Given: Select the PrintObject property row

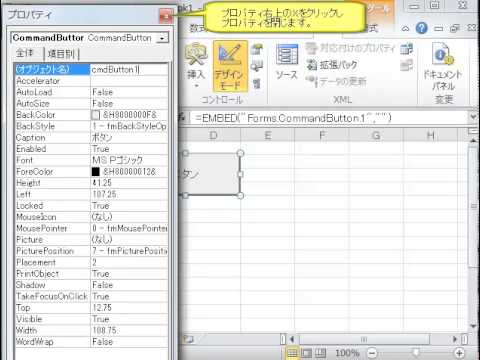Looking at the screenshot, I should pyautogui.click(x=91, y=273).
